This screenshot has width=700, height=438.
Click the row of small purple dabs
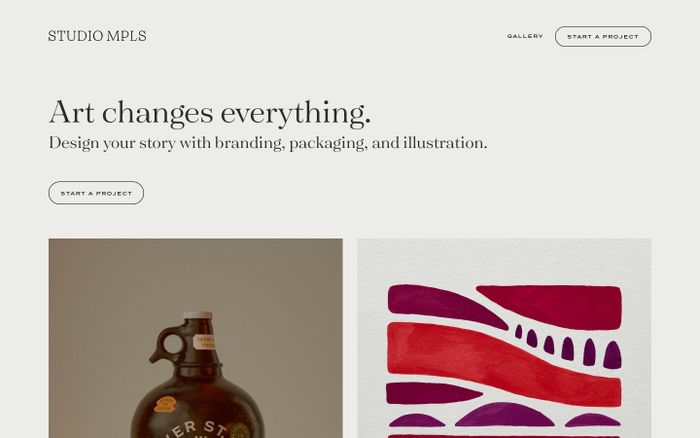point(567,346)
